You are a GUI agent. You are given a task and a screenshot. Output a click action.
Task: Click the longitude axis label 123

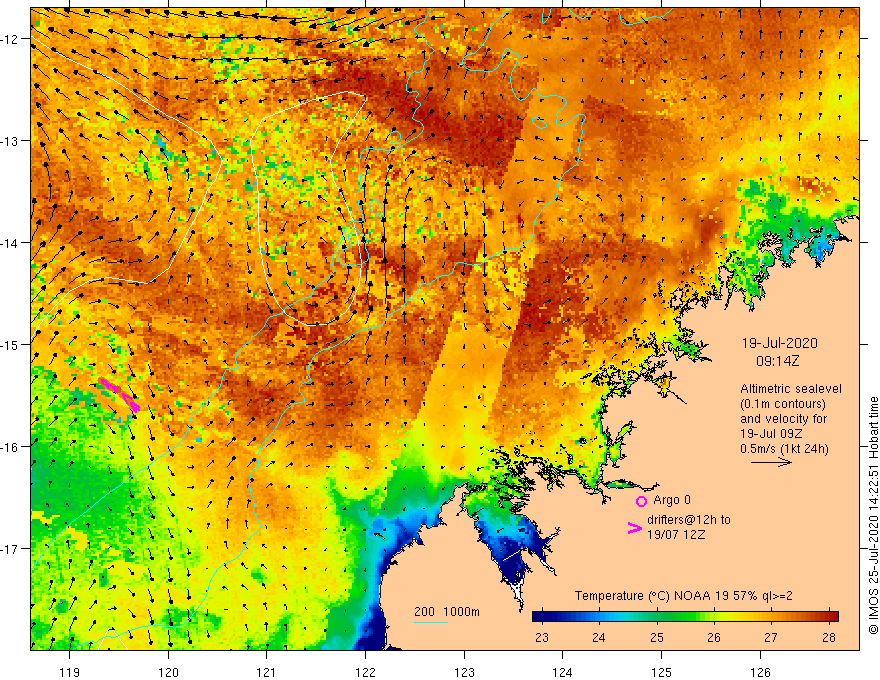pyautogui.click(x=464, y=672)
